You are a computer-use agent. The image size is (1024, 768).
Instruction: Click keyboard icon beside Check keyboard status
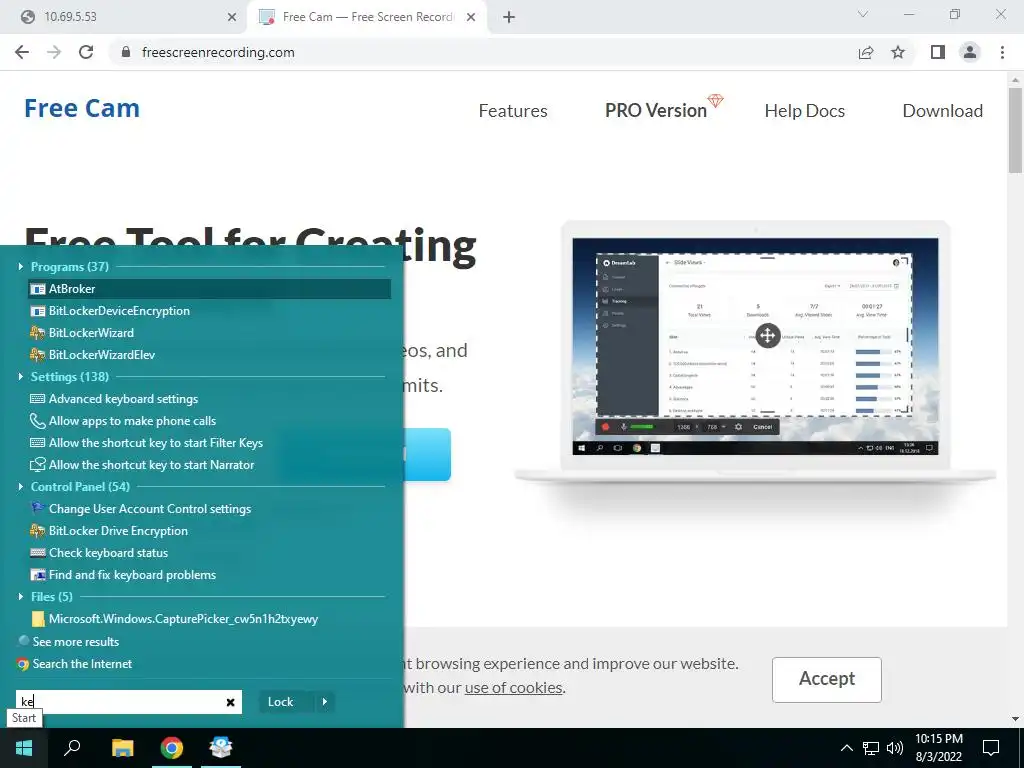(x=38, y=553)
